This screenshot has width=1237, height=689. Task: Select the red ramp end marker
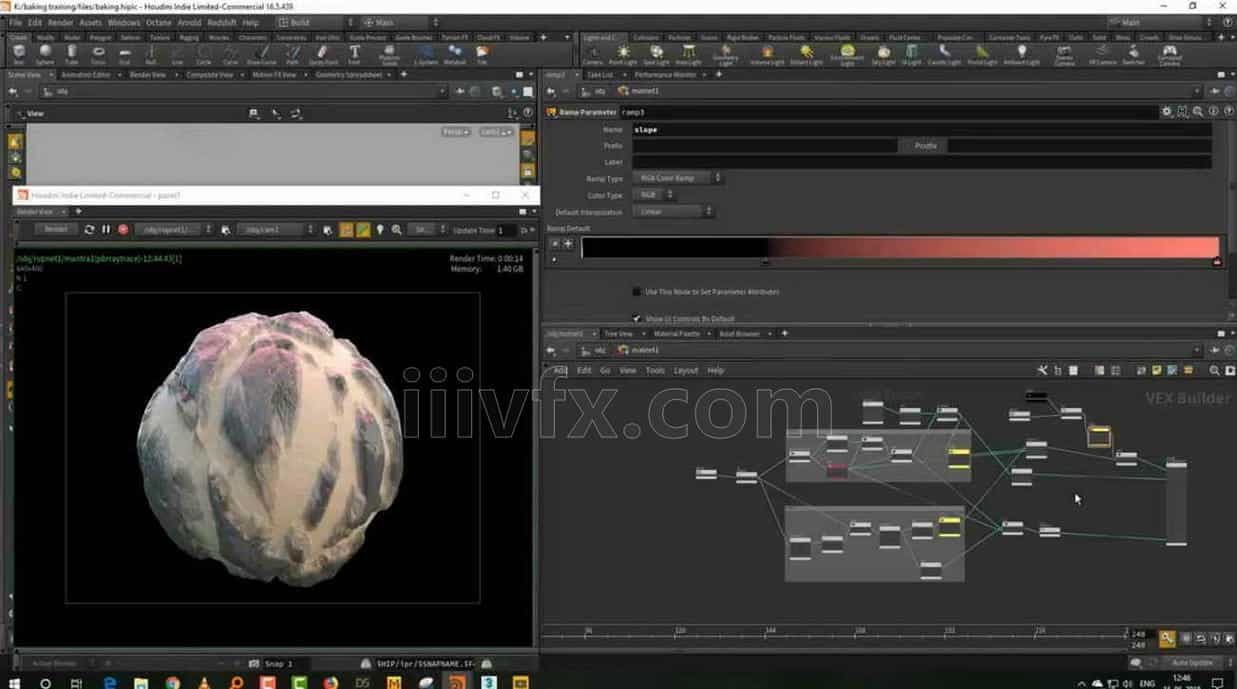1217,262
